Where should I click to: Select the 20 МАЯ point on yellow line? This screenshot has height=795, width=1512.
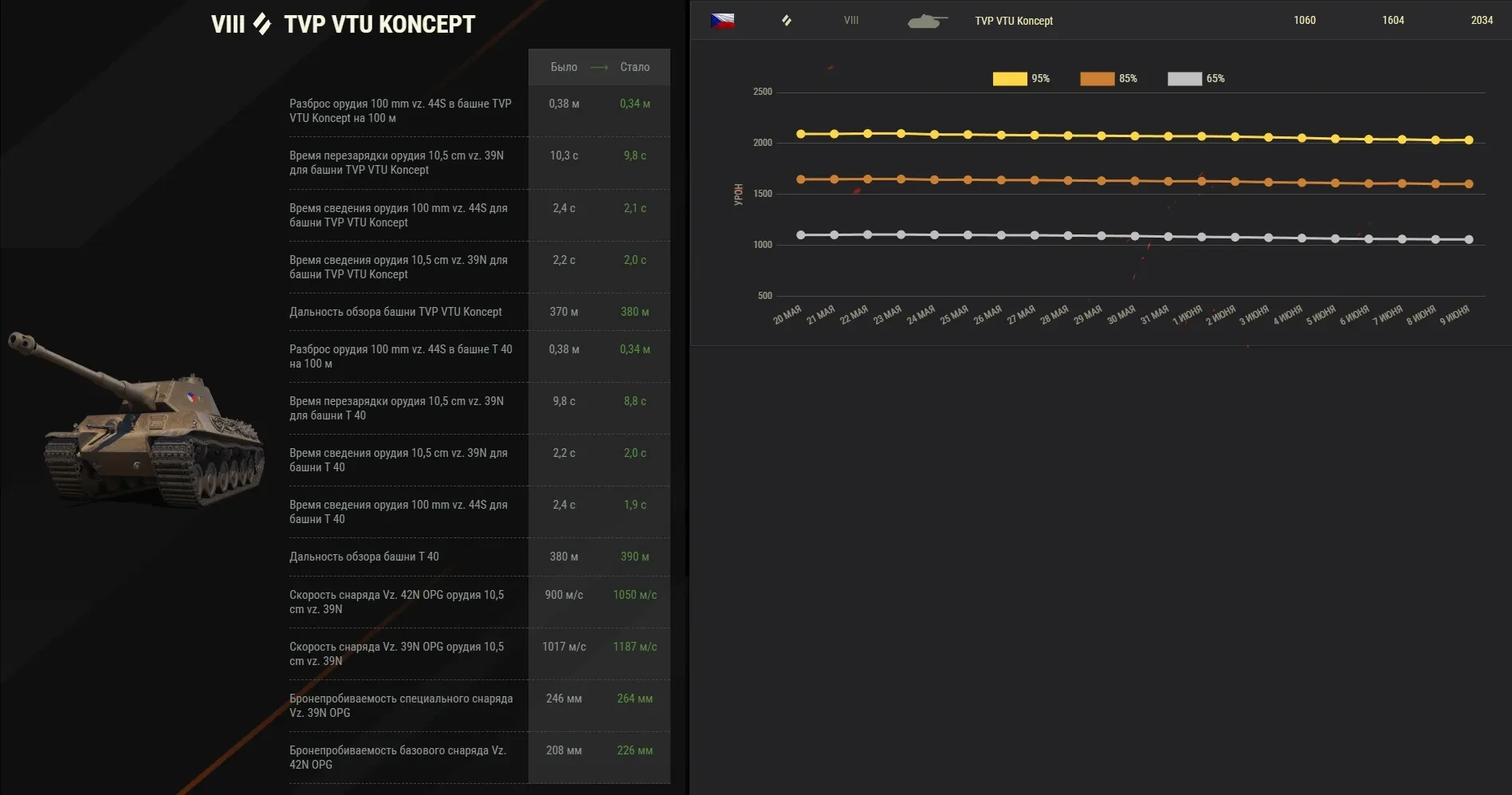[x=801, y=134]
